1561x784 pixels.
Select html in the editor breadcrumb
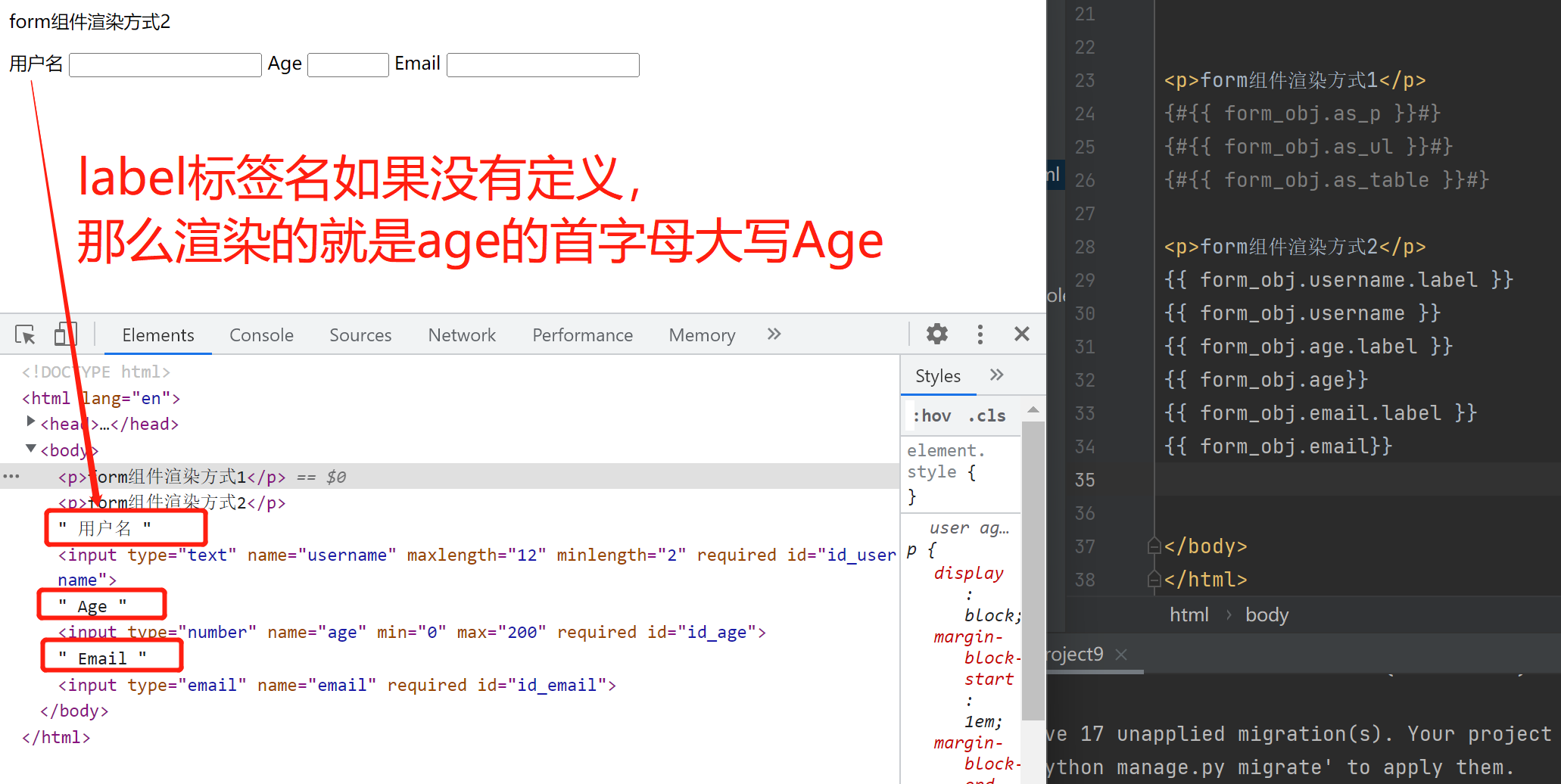point(1189,614)
